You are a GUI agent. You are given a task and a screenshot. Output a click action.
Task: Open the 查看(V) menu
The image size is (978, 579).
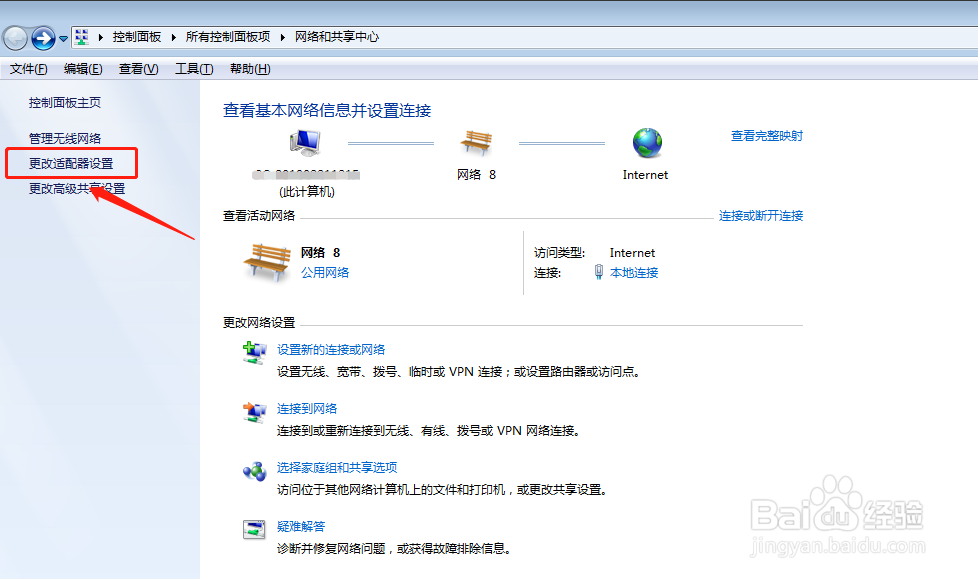click(x=140, y=68)
